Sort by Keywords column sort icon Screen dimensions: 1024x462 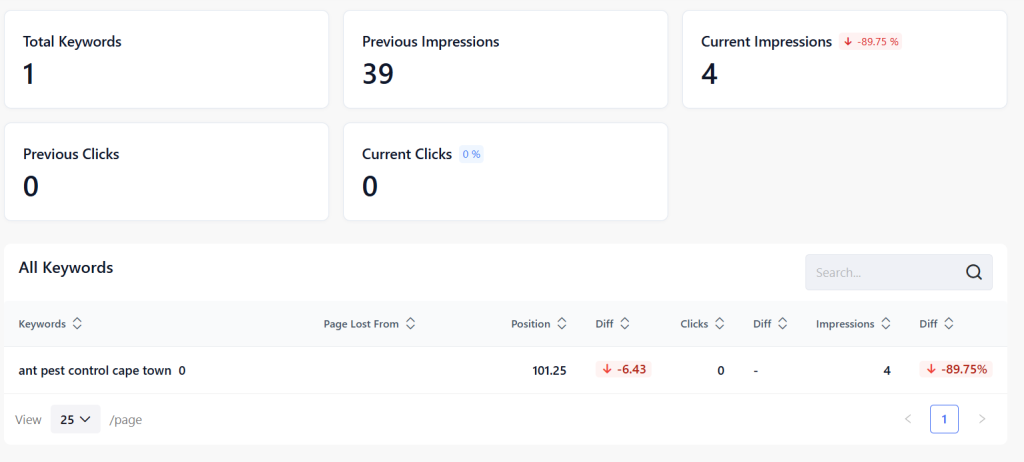click(x=77, y=324)
